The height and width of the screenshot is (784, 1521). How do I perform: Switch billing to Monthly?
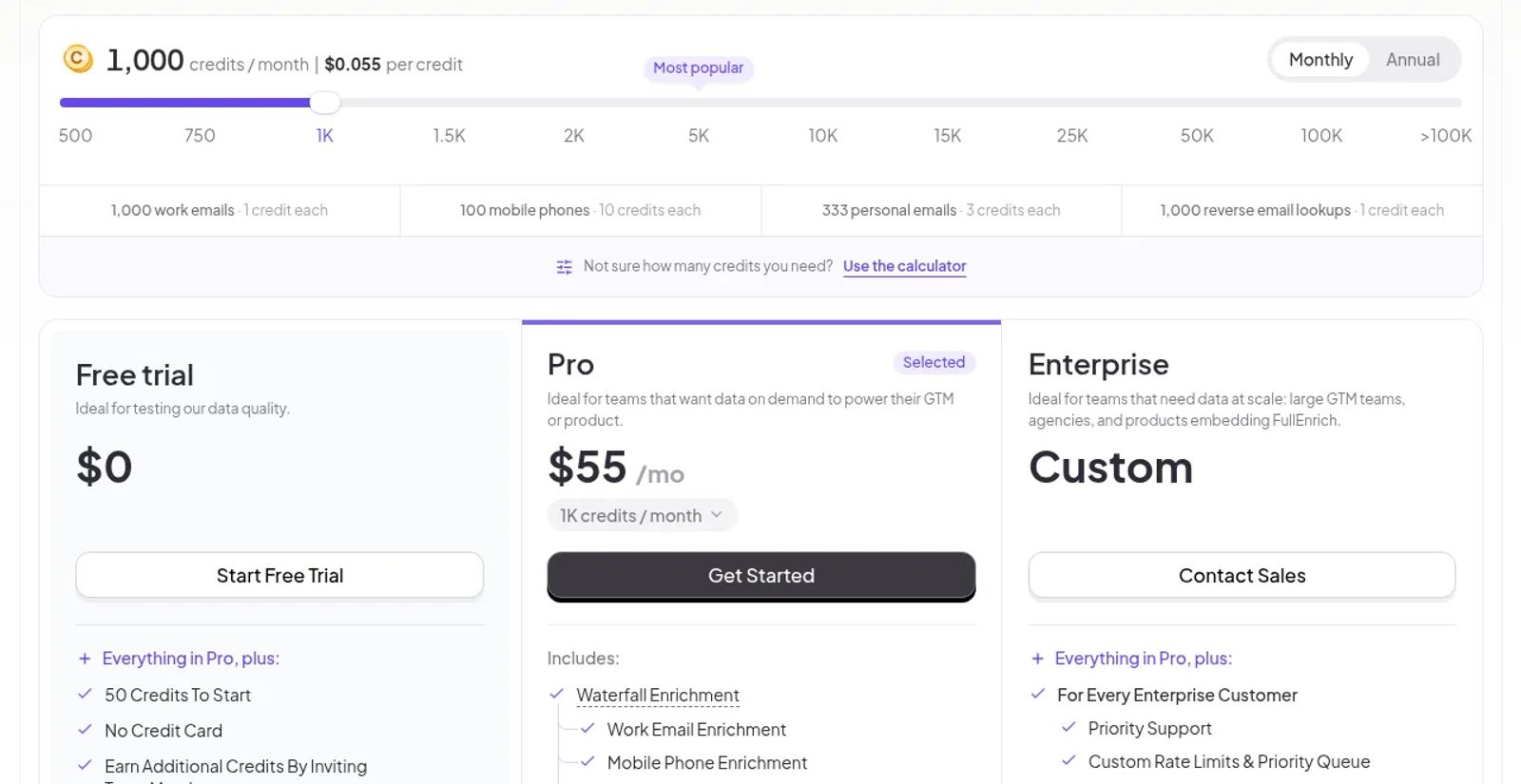[x=1320, y=60]
